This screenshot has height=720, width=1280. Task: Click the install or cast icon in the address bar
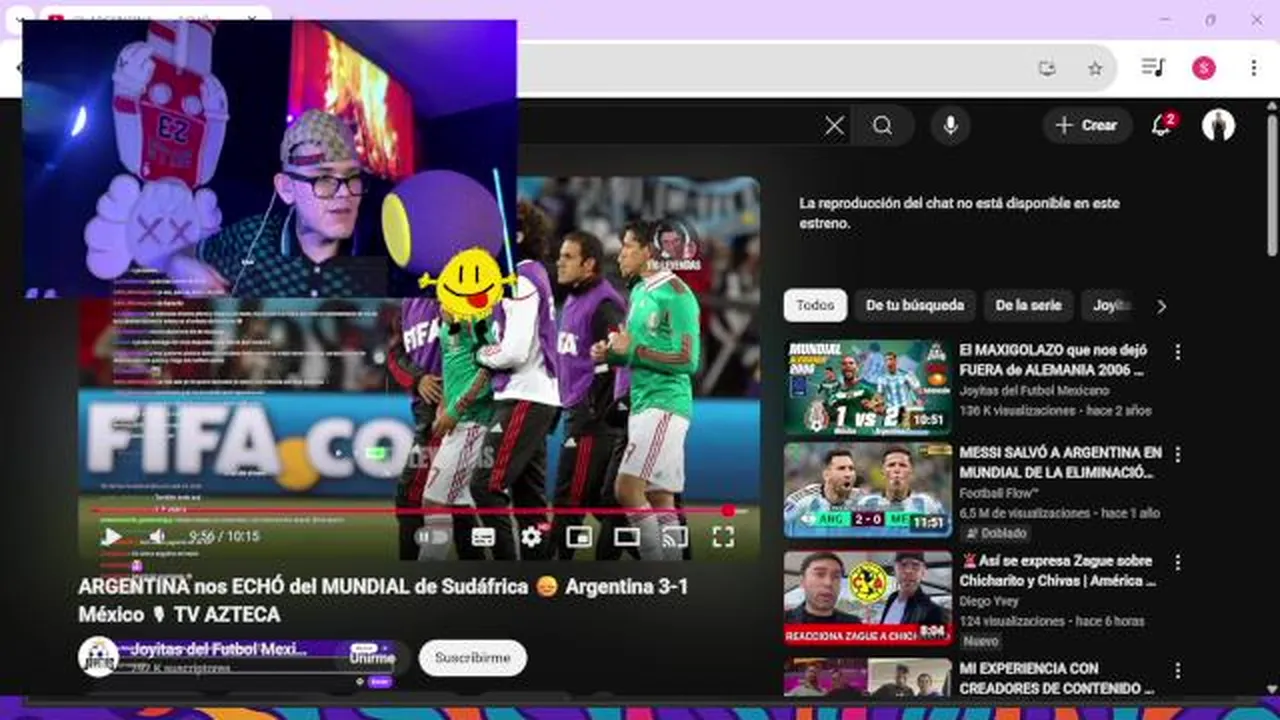[x=1047, y=68]
